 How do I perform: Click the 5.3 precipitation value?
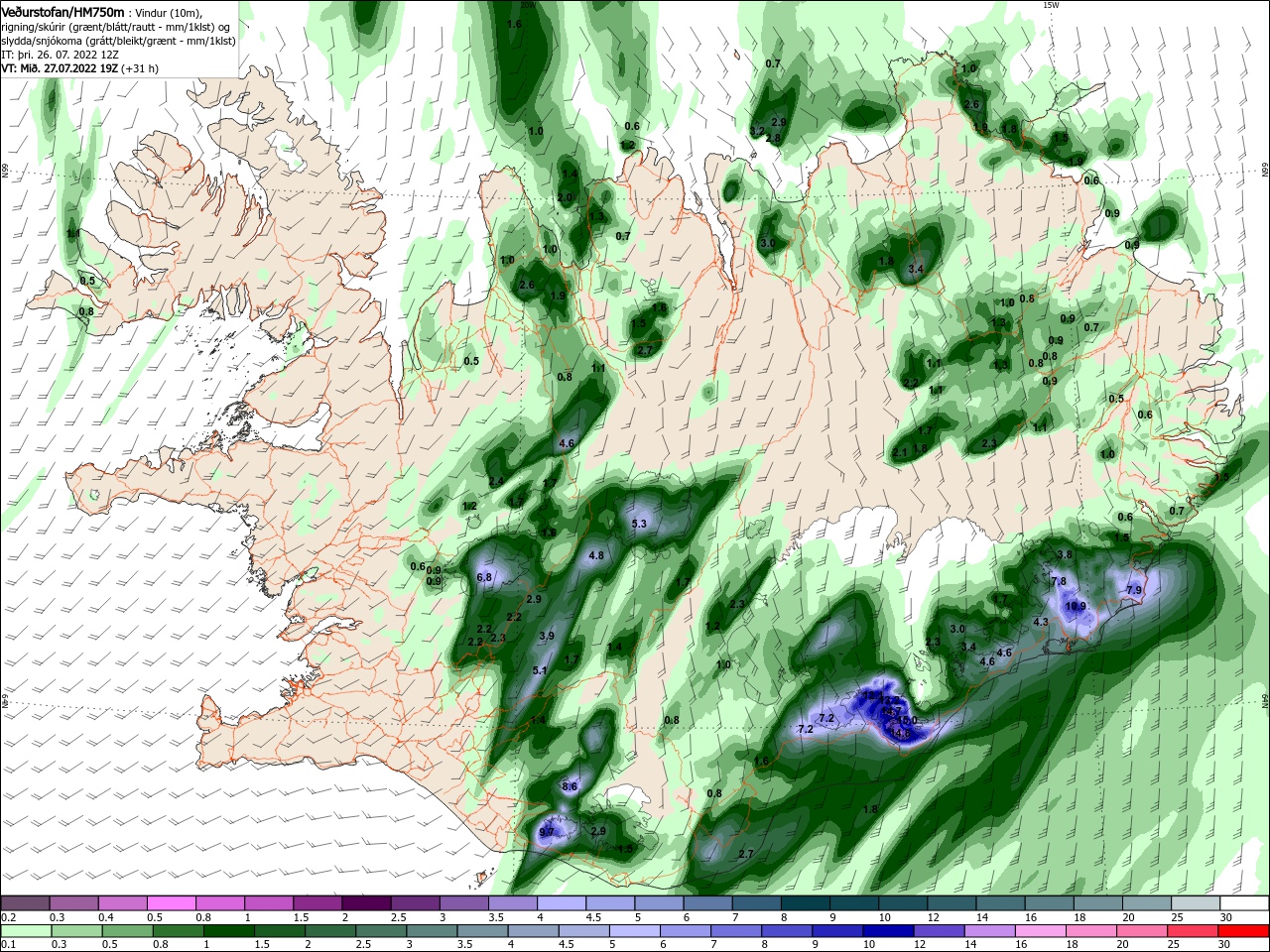coord(639,524)
